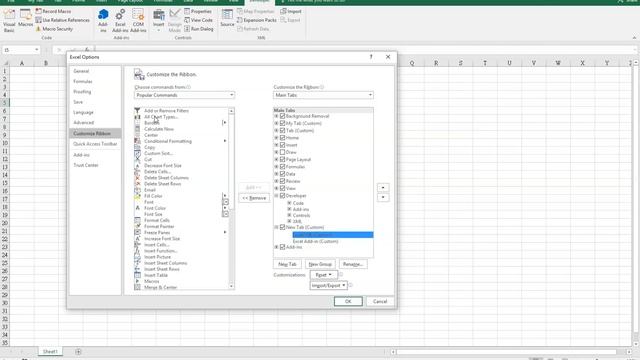Open the Insert controls menu
The image size is (640, 360).
pos(158,20)
